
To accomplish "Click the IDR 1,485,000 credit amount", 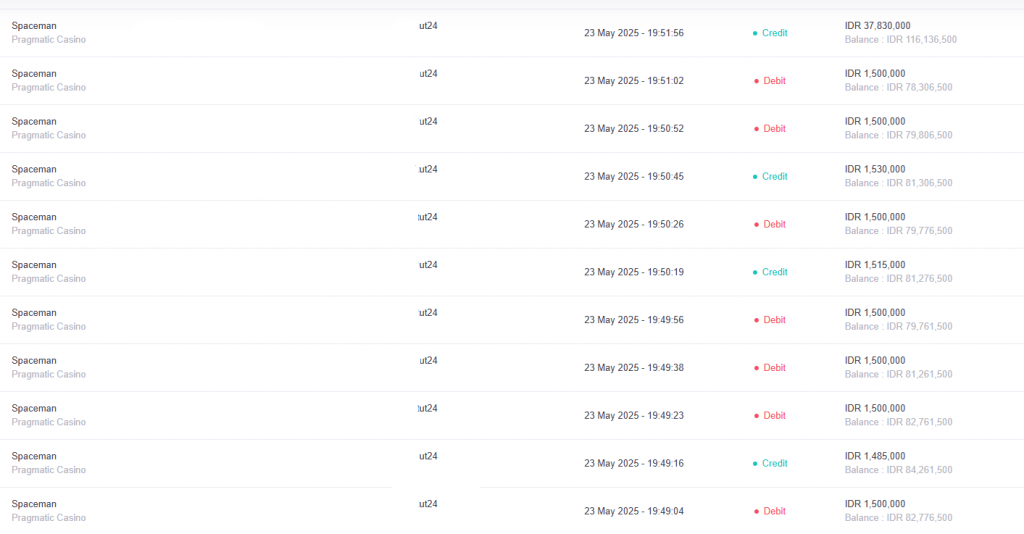I will [875, 456].
